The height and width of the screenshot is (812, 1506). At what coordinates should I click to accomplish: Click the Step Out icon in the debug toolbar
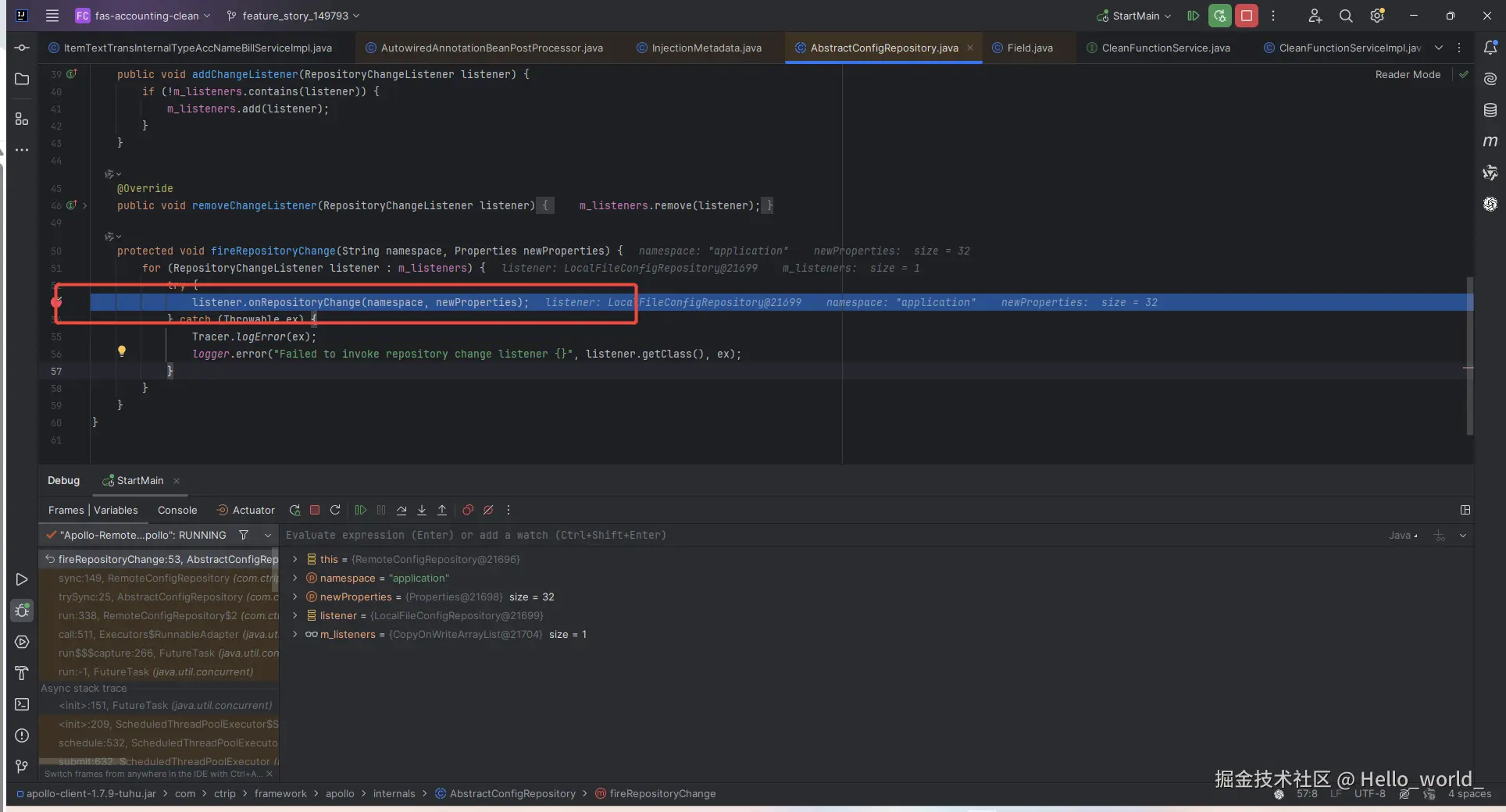coord(442,510)
